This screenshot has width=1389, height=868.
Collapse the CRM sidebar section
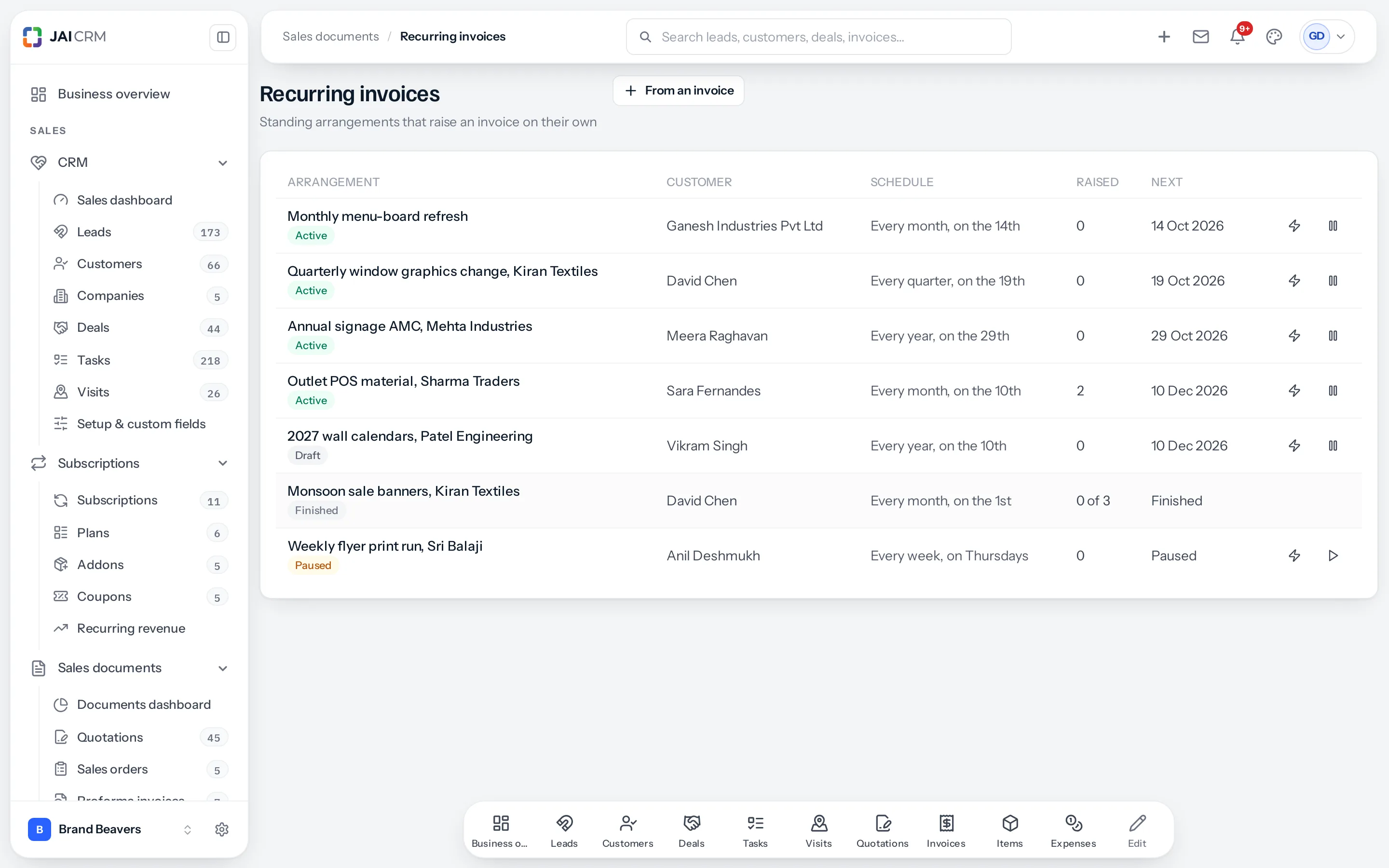[x=223, y=163]
